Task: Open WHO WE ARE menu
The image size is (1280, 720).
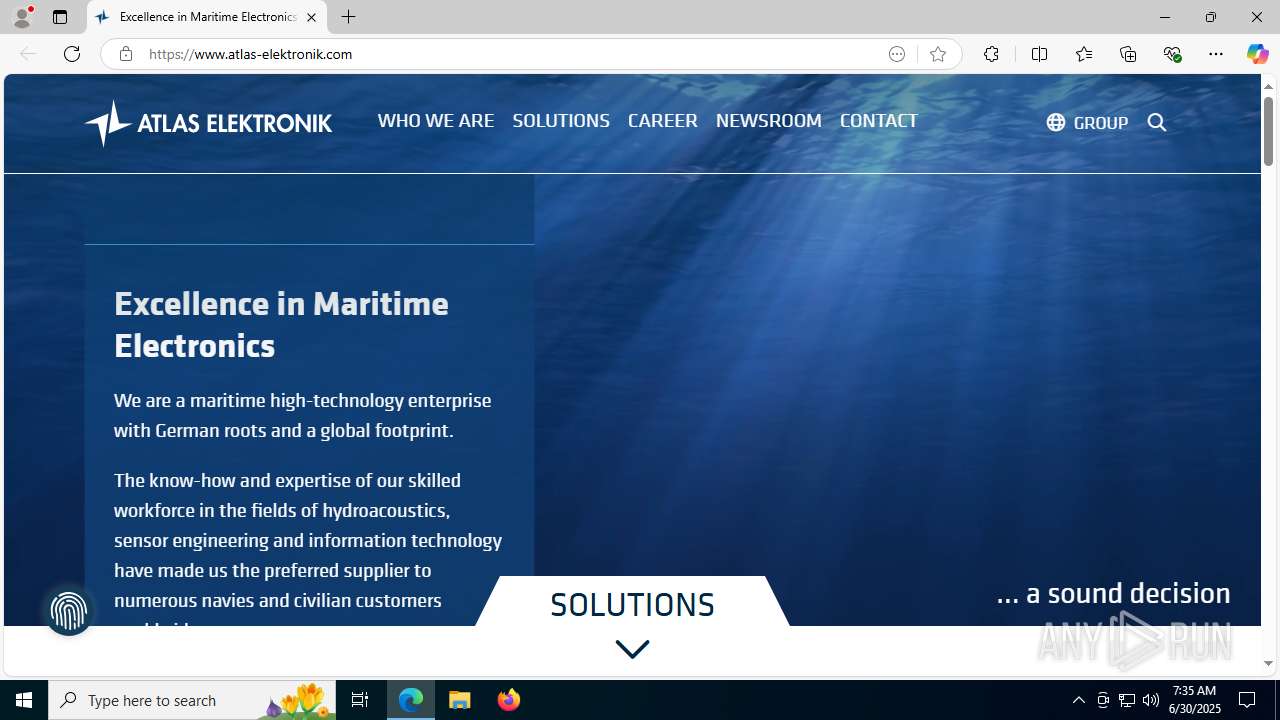Action: pos(436,120)
